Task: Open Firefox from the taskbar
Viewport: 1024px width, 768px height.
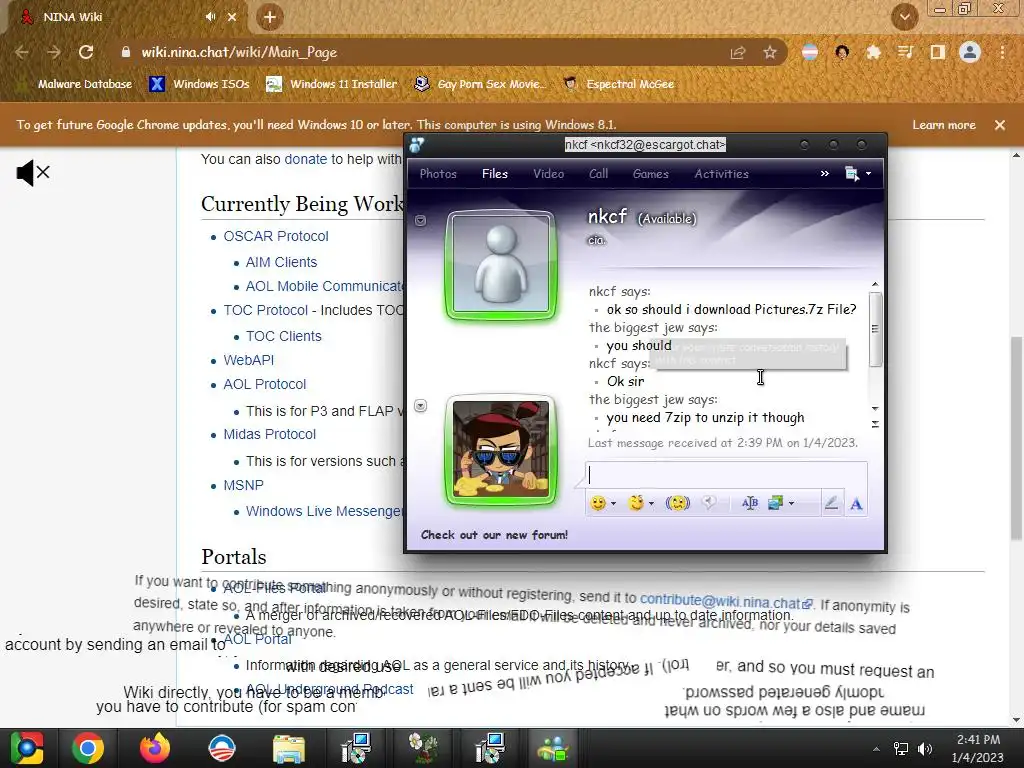Action: pyautogui.click(x=155, y=748)
